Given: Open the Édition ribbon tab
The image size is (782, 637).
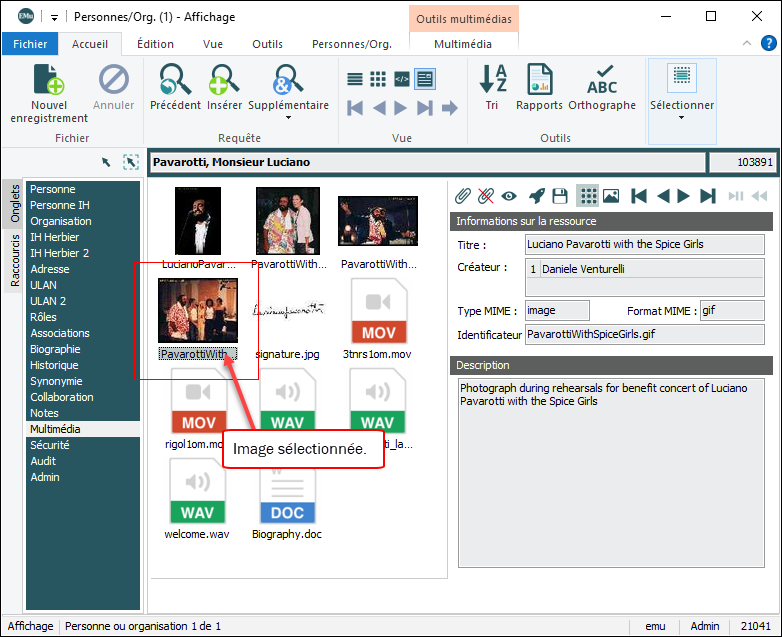Looking at the screenshot, I should [155, 44].
